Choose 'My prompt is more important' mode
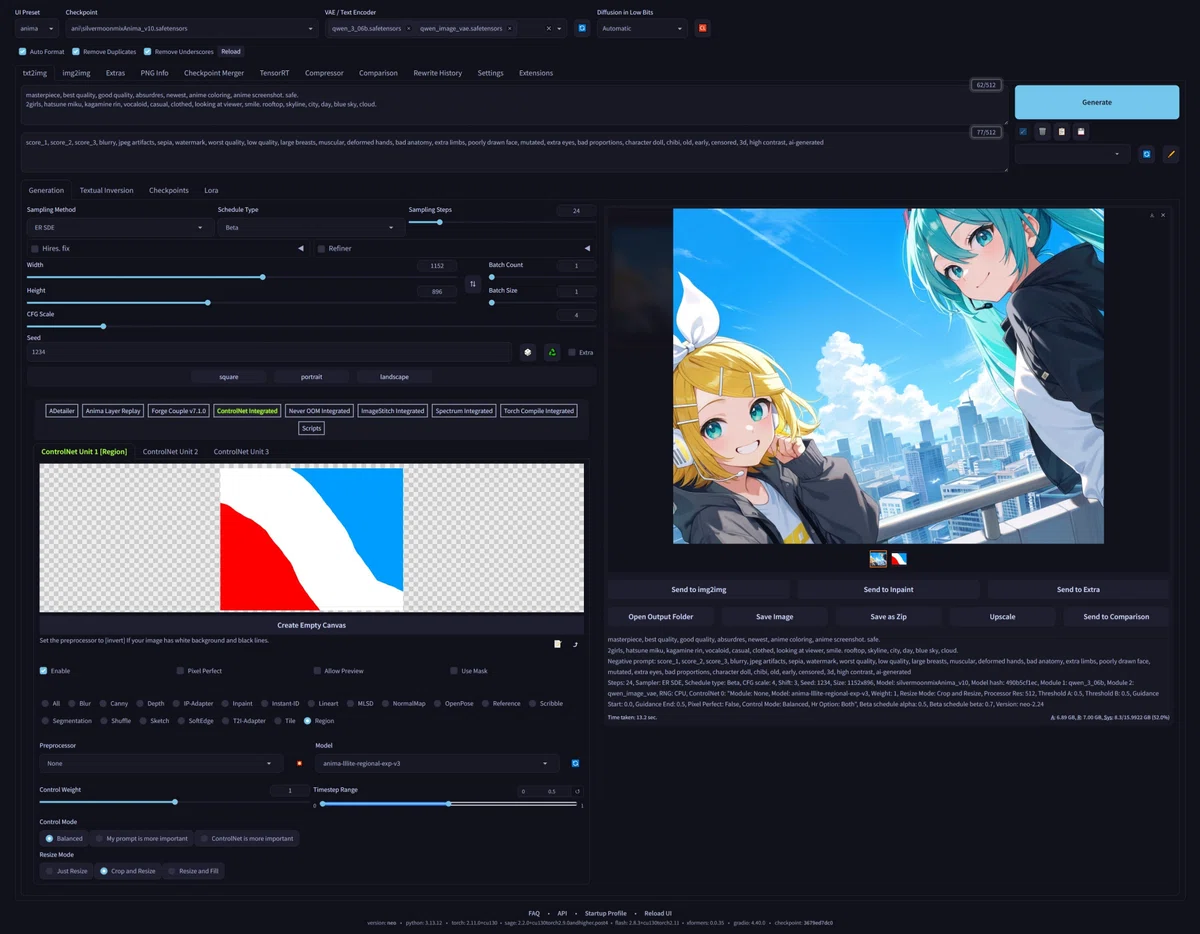Image resolution: width=1200 pixels, height=934 pixels. (142, 838)
